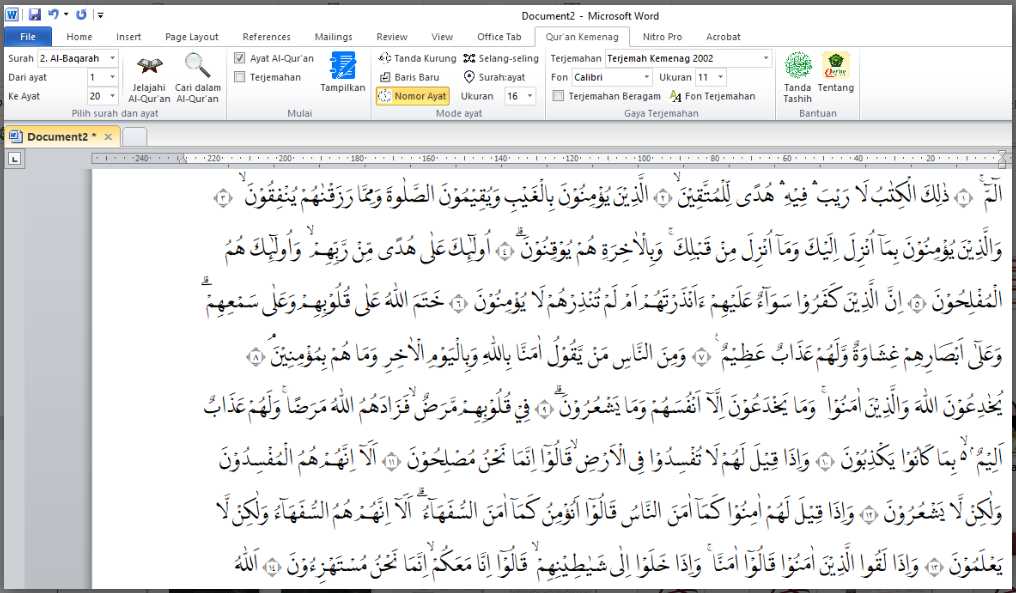Check Terjemahan Beragam checkbox
The image size is (1016, 593).
click(558, 96)
